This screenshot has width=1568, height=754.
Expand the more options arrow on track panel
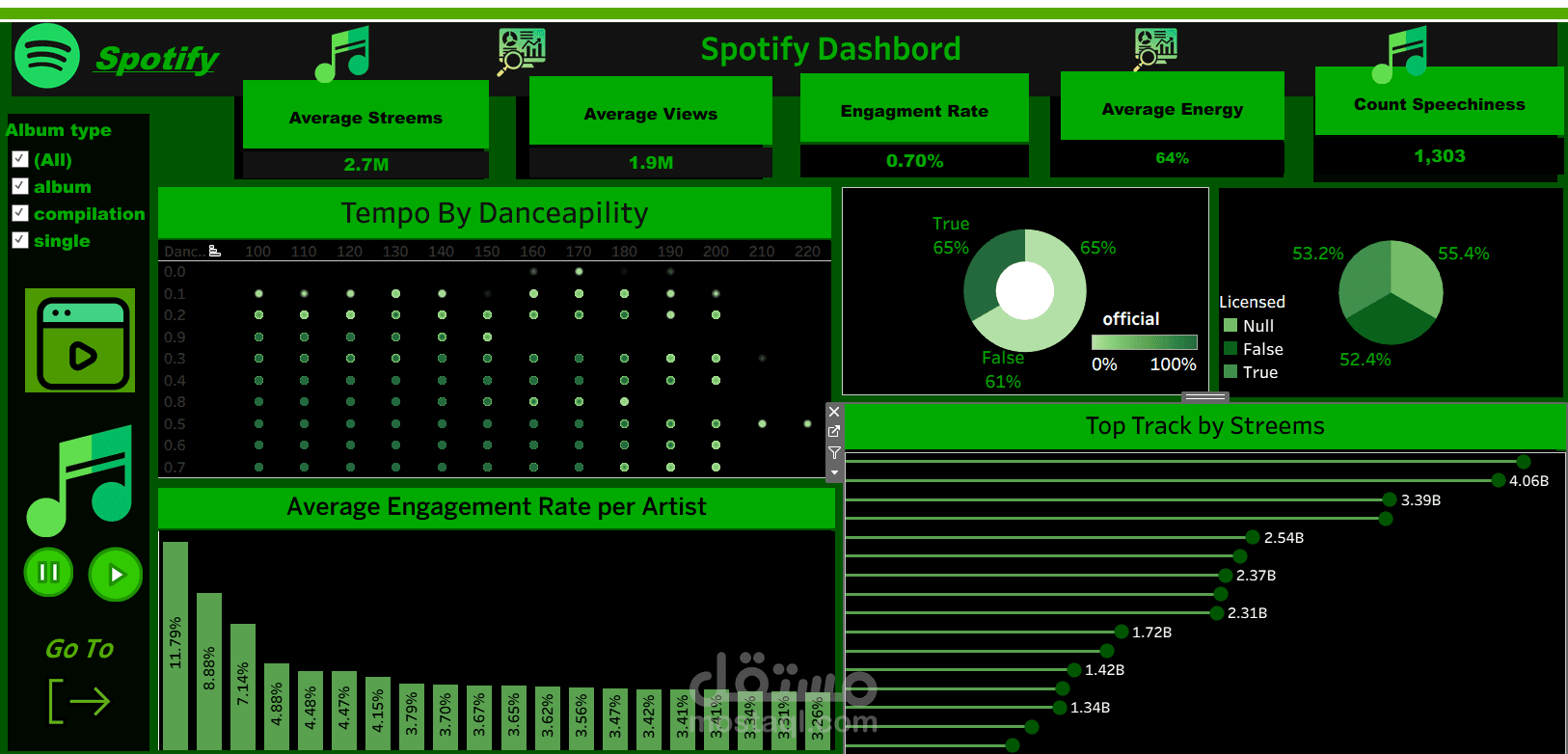835,472
